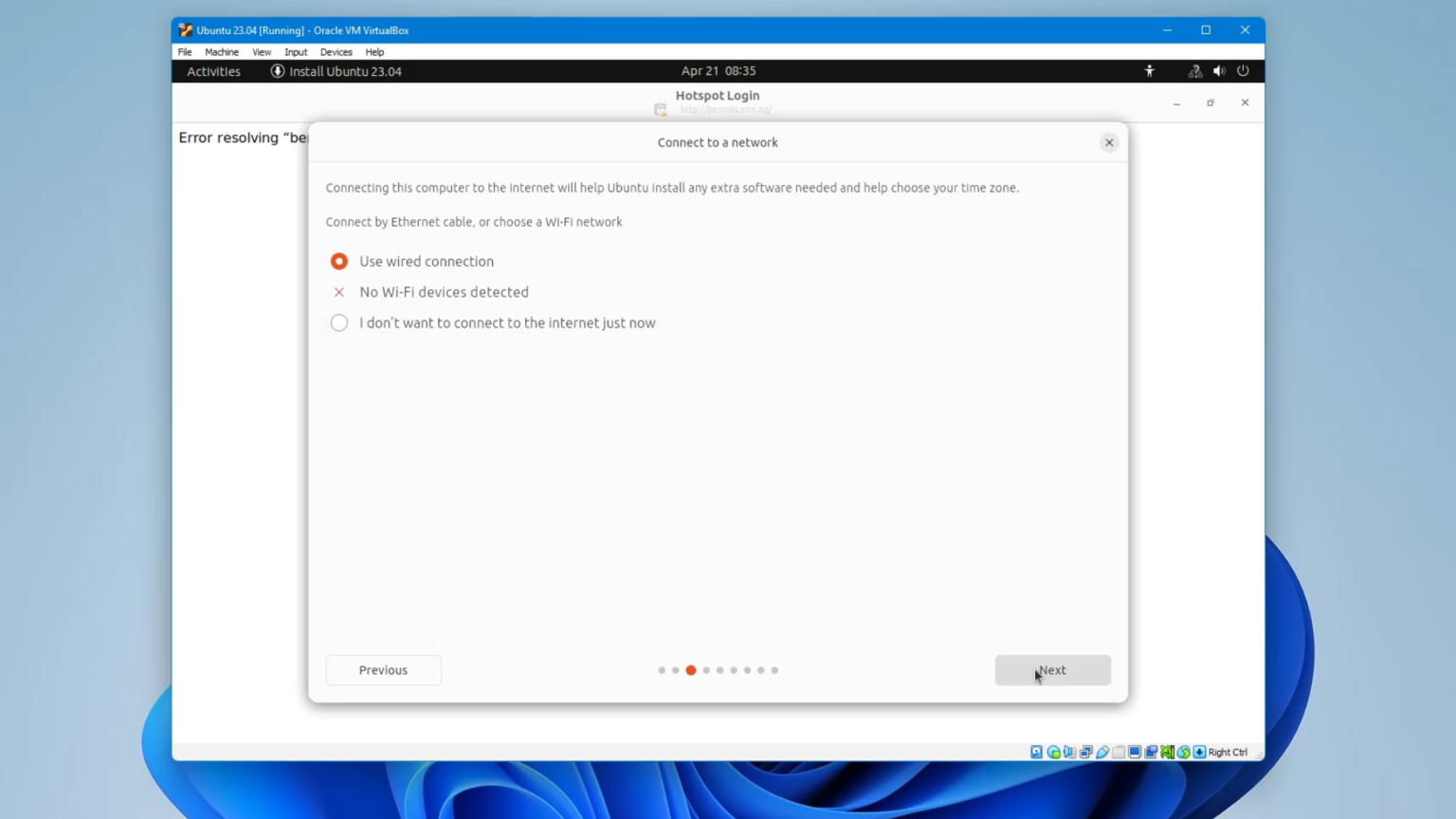Open the USB devices status icon

(1101, 751)
